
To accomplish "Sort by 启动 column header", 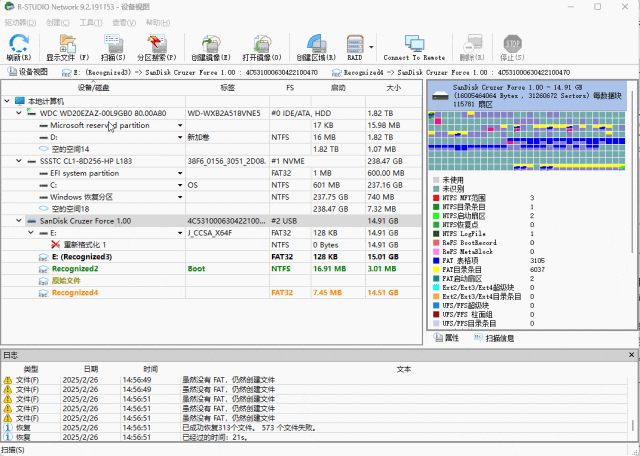I will pyautogui.click(x=338, y=87).
